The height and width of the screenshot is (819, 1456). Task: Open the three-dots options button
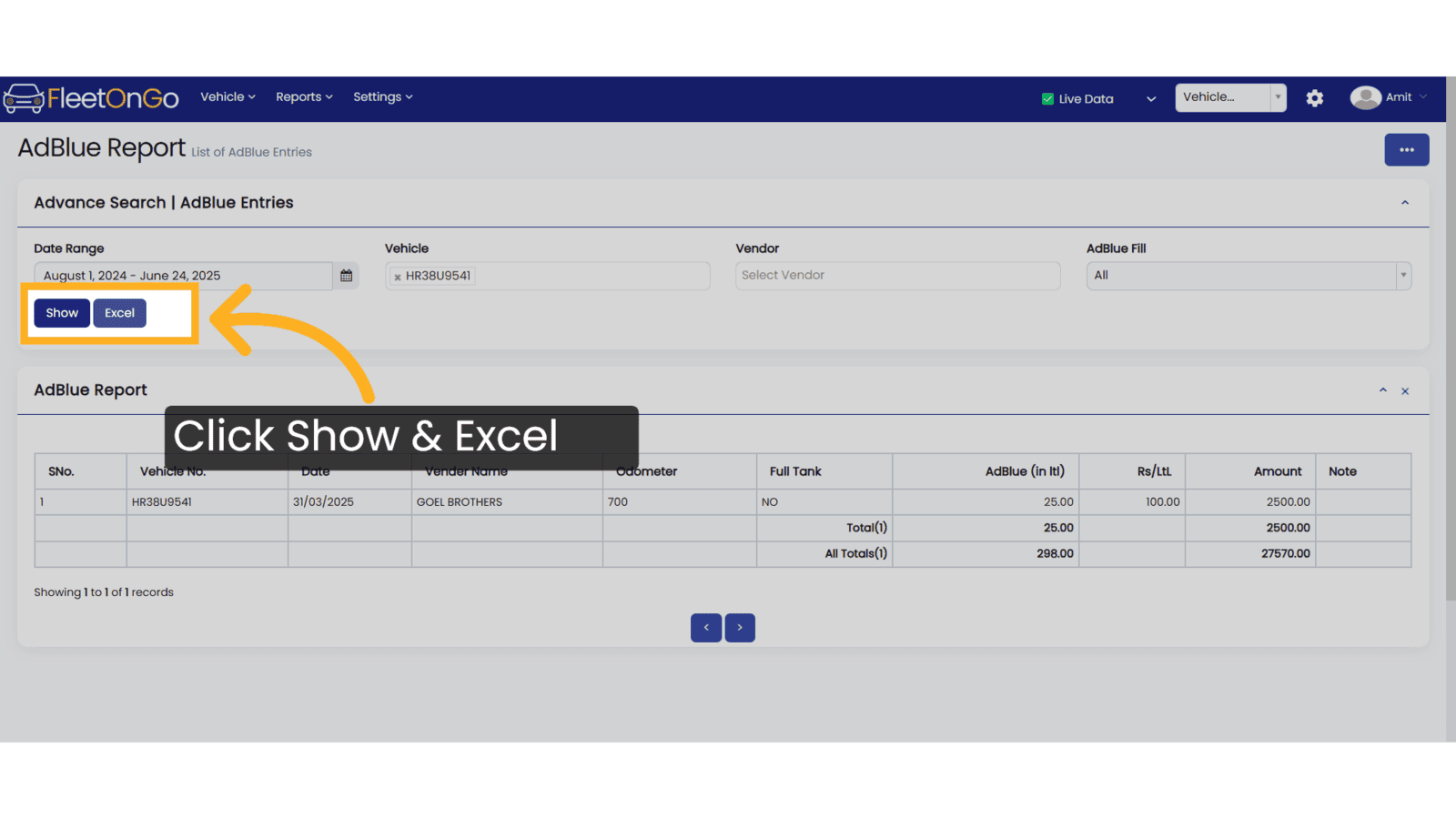click(x=1407, y=150)
